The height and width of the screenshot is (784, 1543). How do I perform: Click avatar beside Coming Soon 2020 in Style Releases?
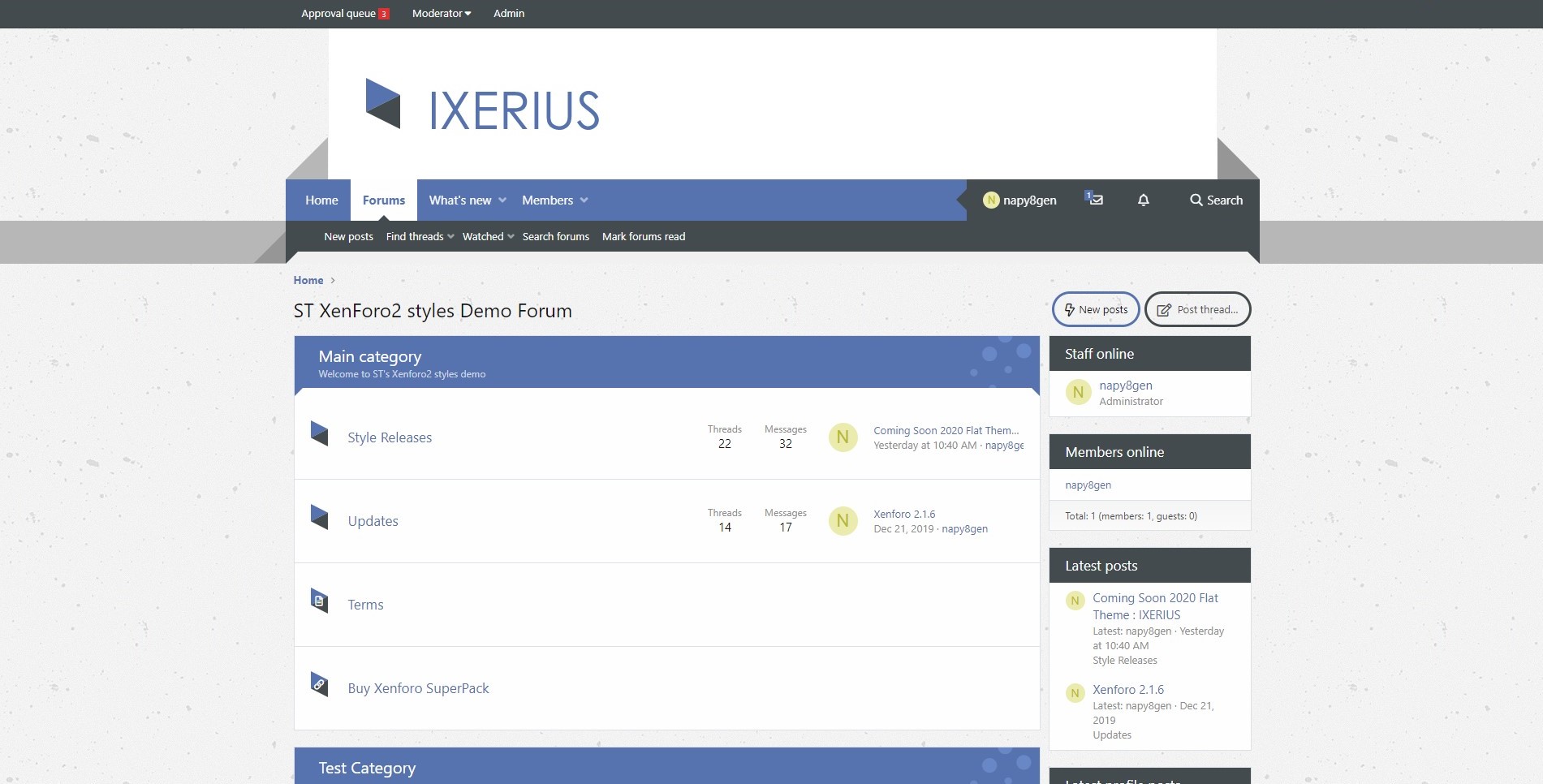tap(843, 437)
